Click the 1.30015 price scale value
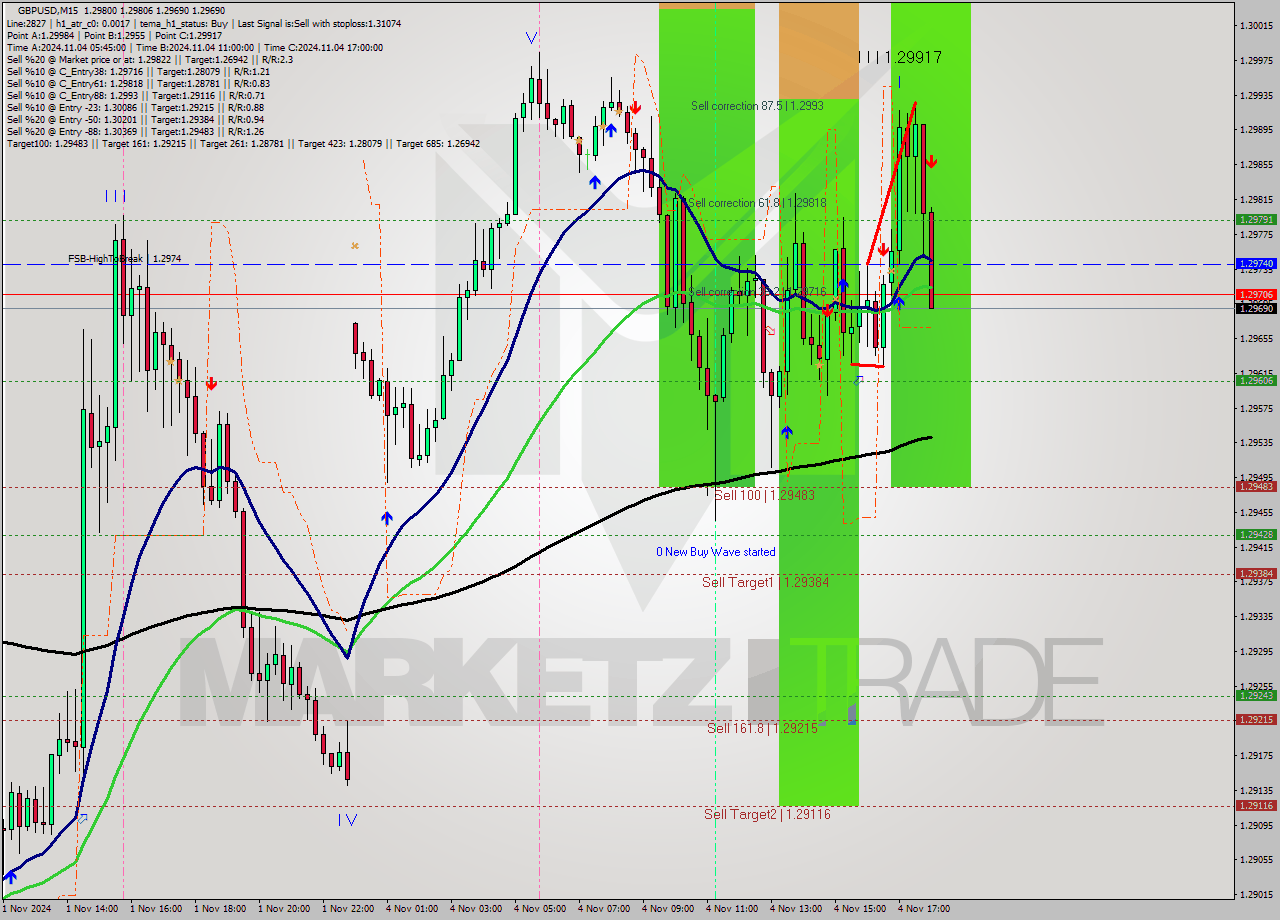The image size is (1280, 920). [1256, 26]
